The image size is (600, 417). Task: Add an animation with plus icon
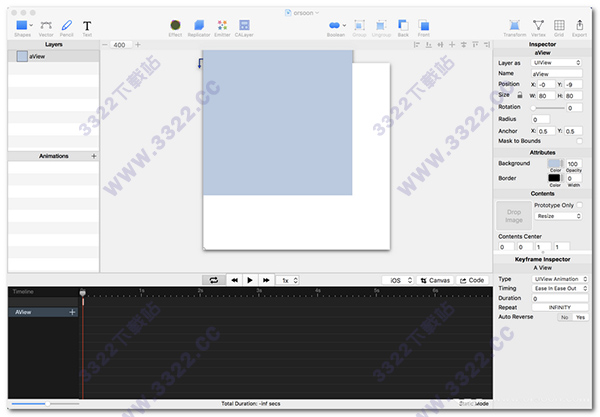coord(94,156)
